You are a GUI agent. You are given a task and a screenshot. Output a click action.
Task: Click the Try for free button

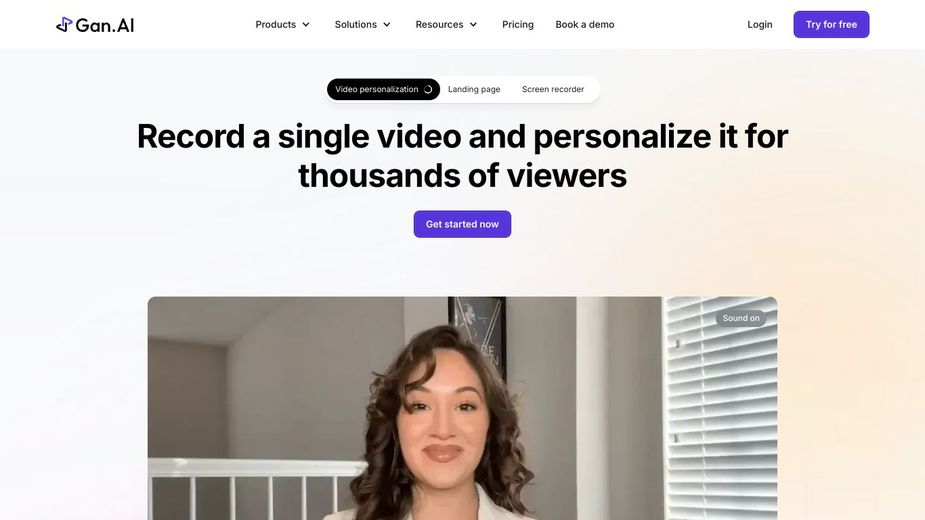click(831, 24)
